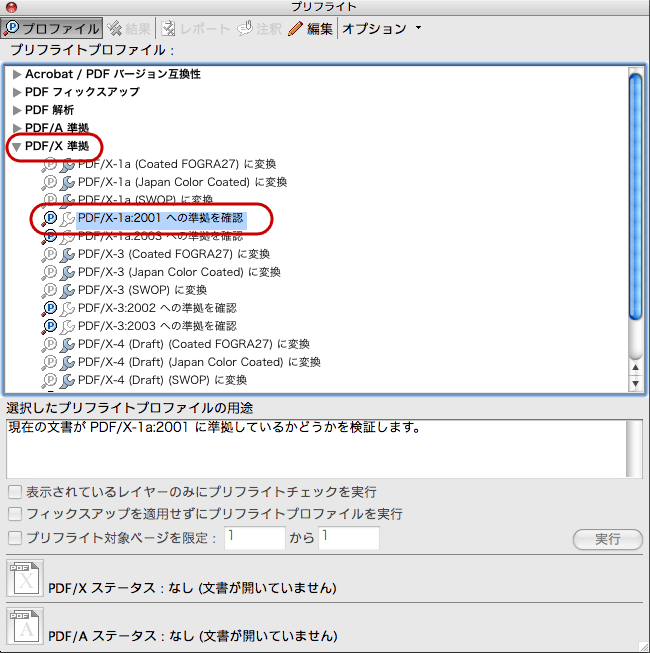This screenshot has width=650, height=653.
Task: Click wrench icon of PDF/X-4 (Draft) (SWOP) row
Action: point(67,381)
